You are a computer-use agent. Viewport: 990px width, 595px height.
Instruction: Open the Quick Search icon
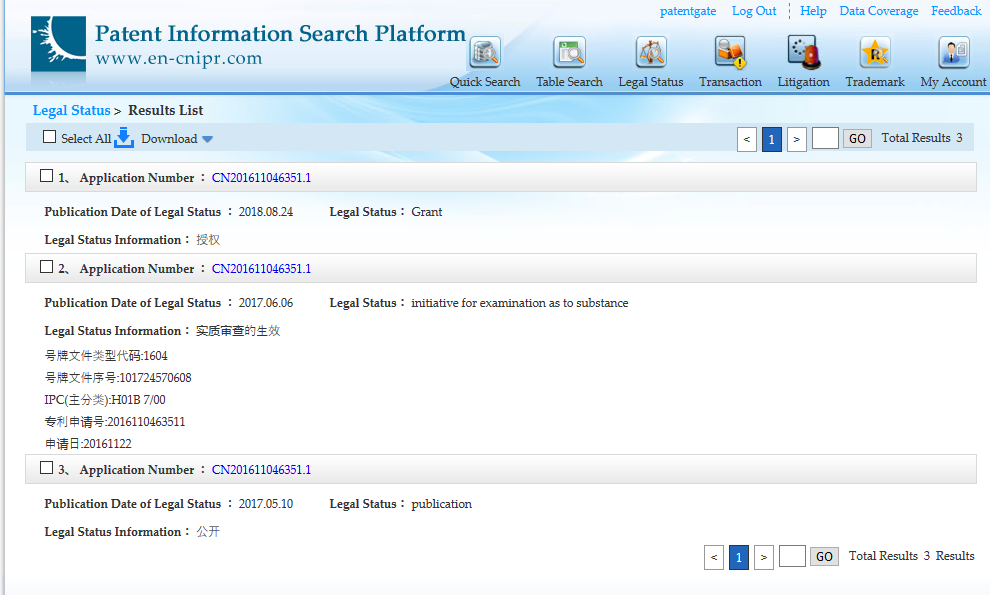pos(485,52)
